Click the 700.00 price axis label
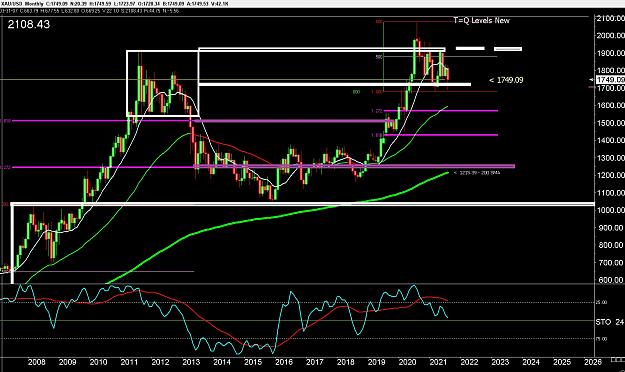625x372 pixels. click(x=611, y=263)
